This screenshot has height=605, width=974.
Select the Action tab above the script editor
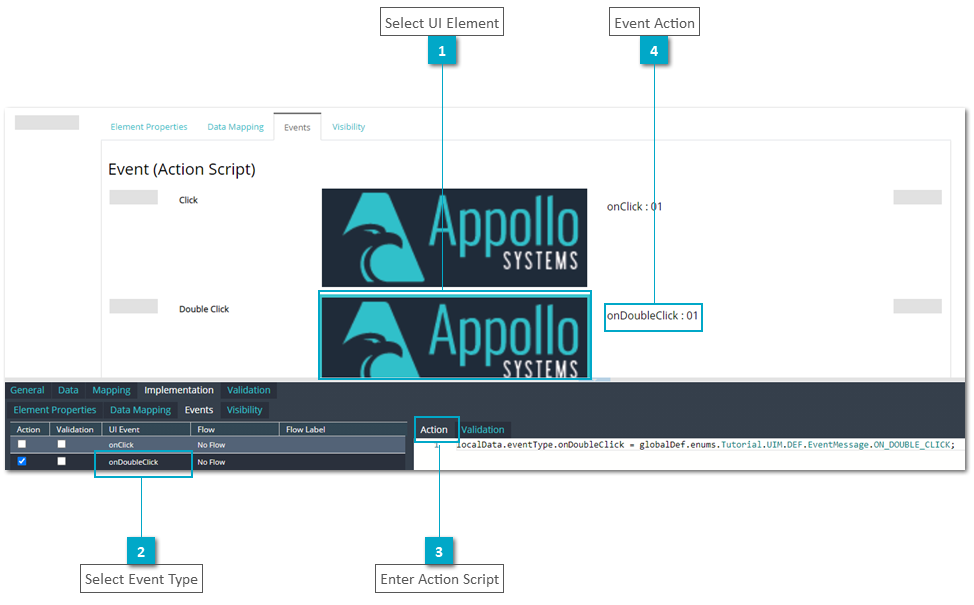point(434,429)
